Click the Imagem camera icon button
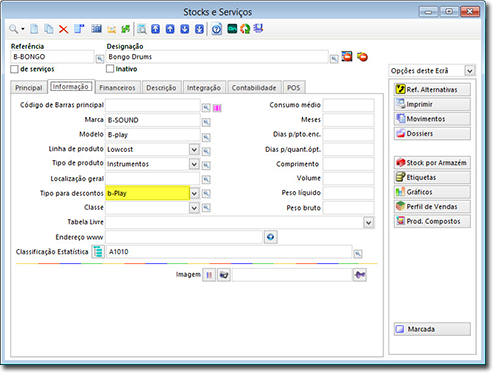The width and height of the screenshot is (496, 377). point(224,275)
